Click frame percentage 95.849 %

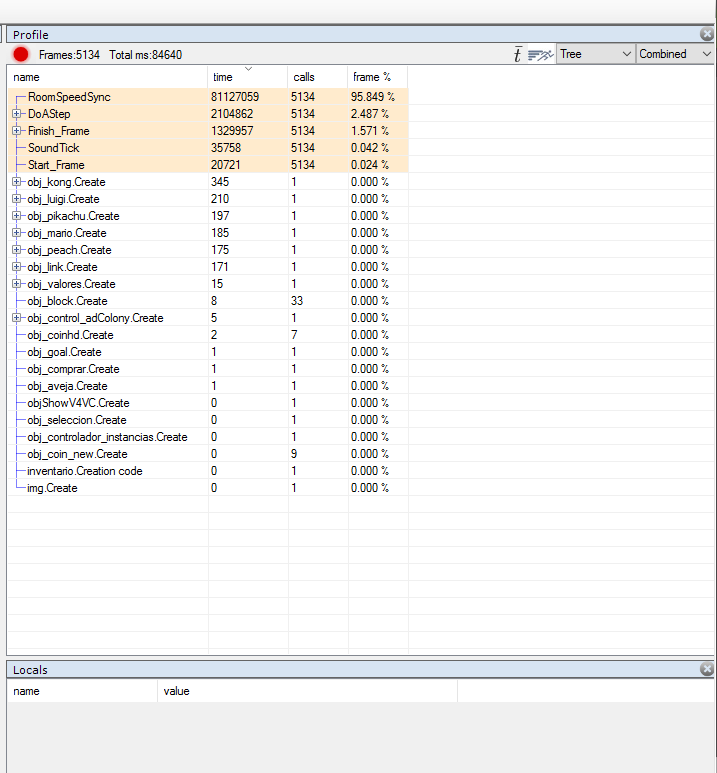pyautogui.click(x=373, y=97)
